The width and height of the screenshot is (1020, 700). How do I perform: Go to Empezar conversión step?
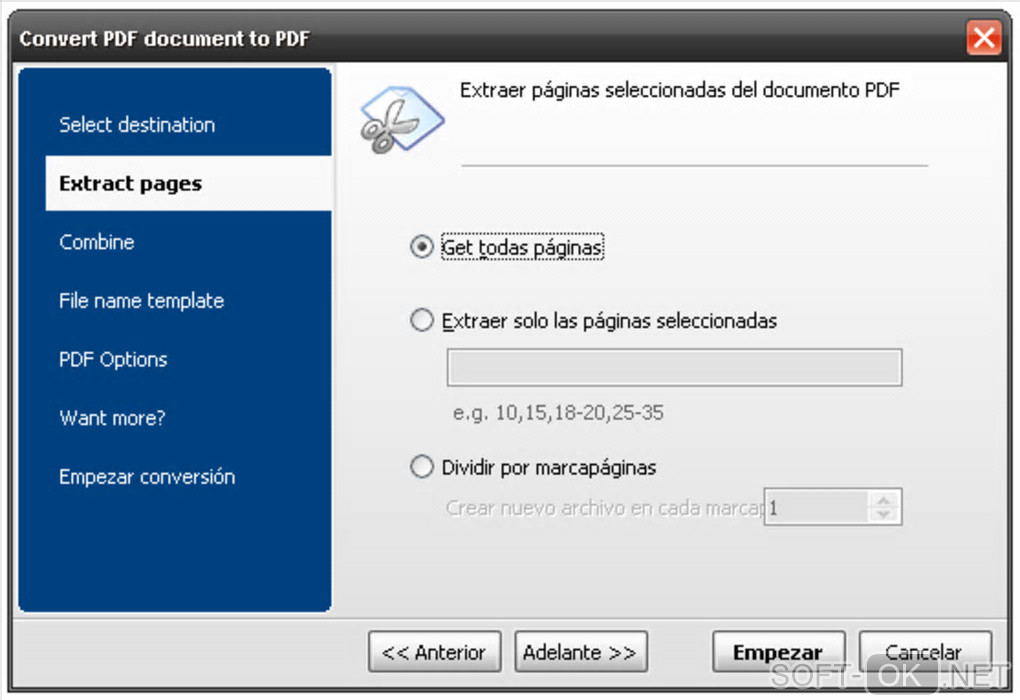[147, 477]
